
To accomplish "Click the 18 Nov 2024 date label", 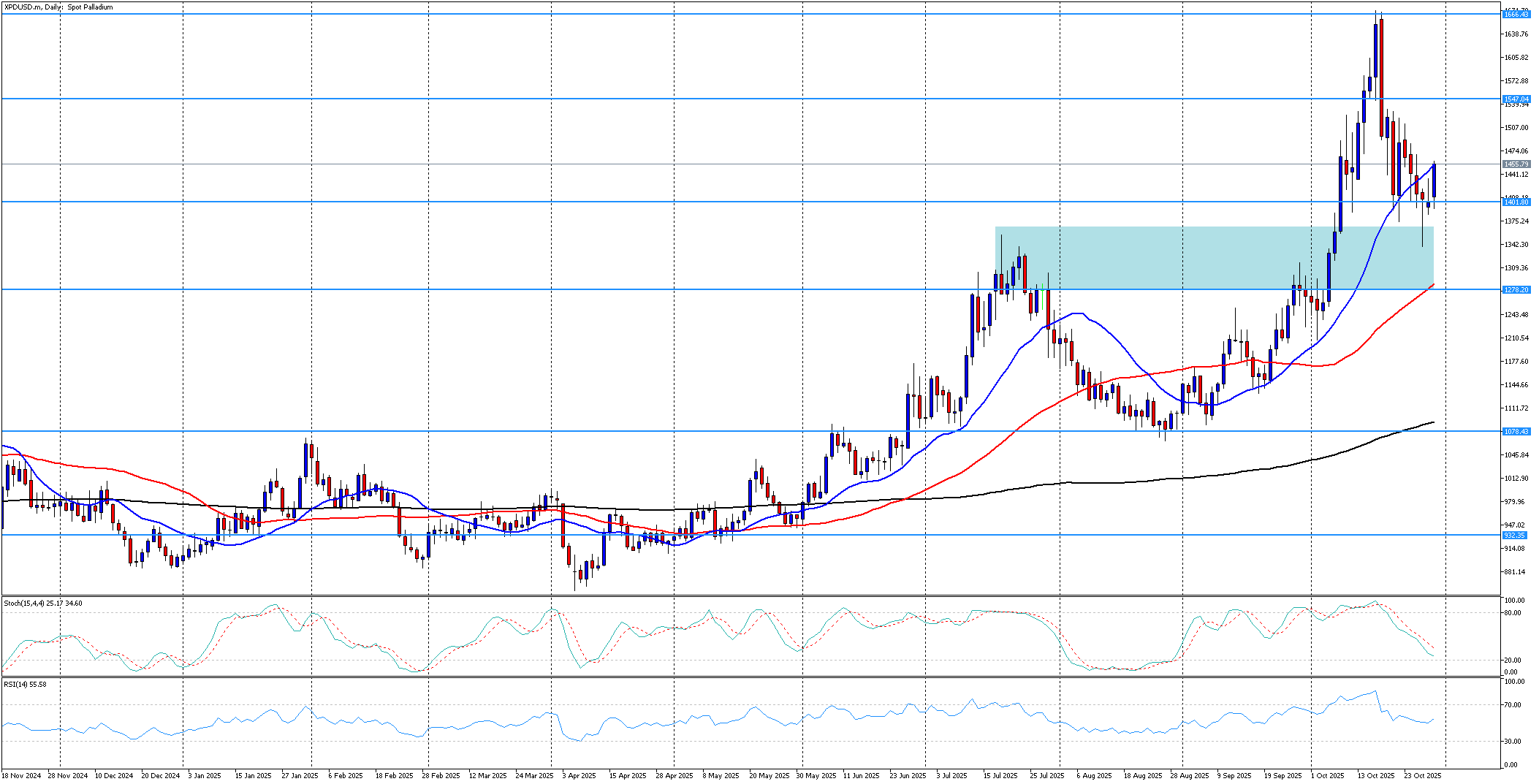I will [21, 776].
